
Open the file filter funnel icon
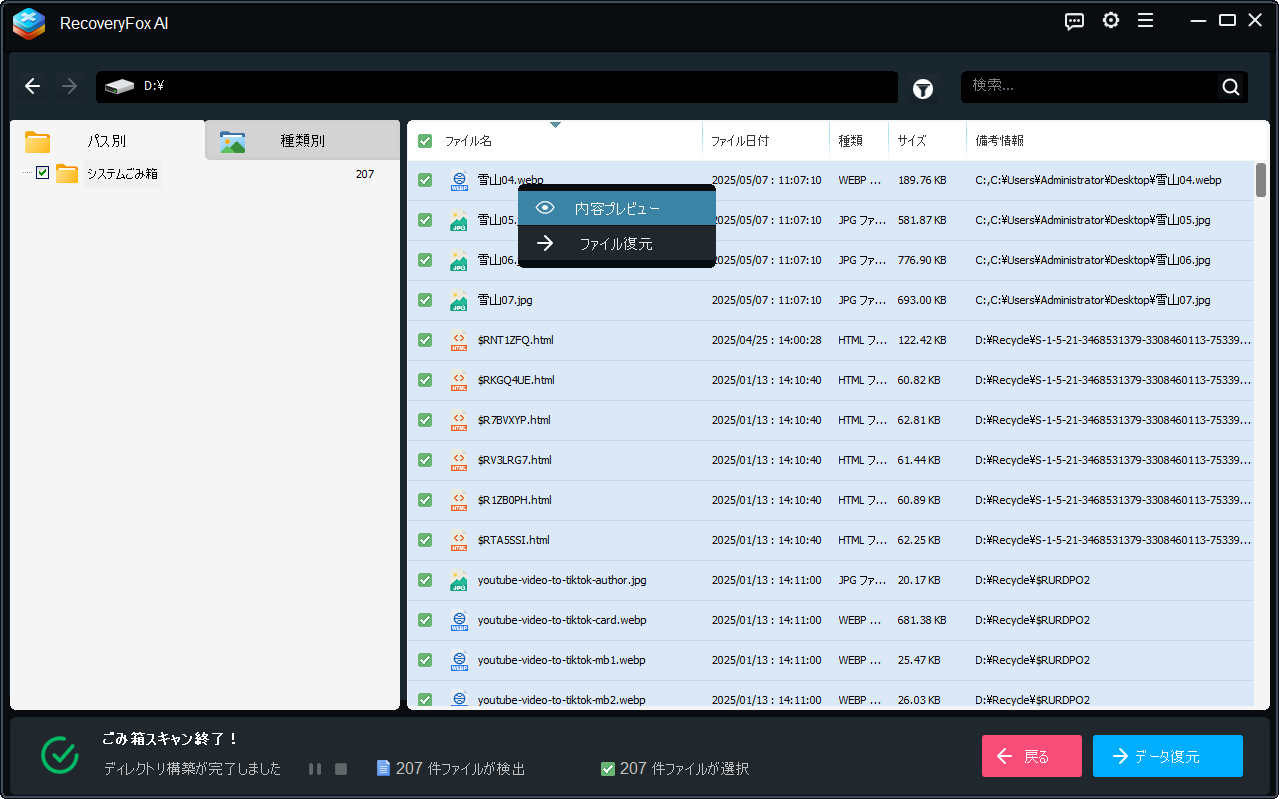(923, 89)
